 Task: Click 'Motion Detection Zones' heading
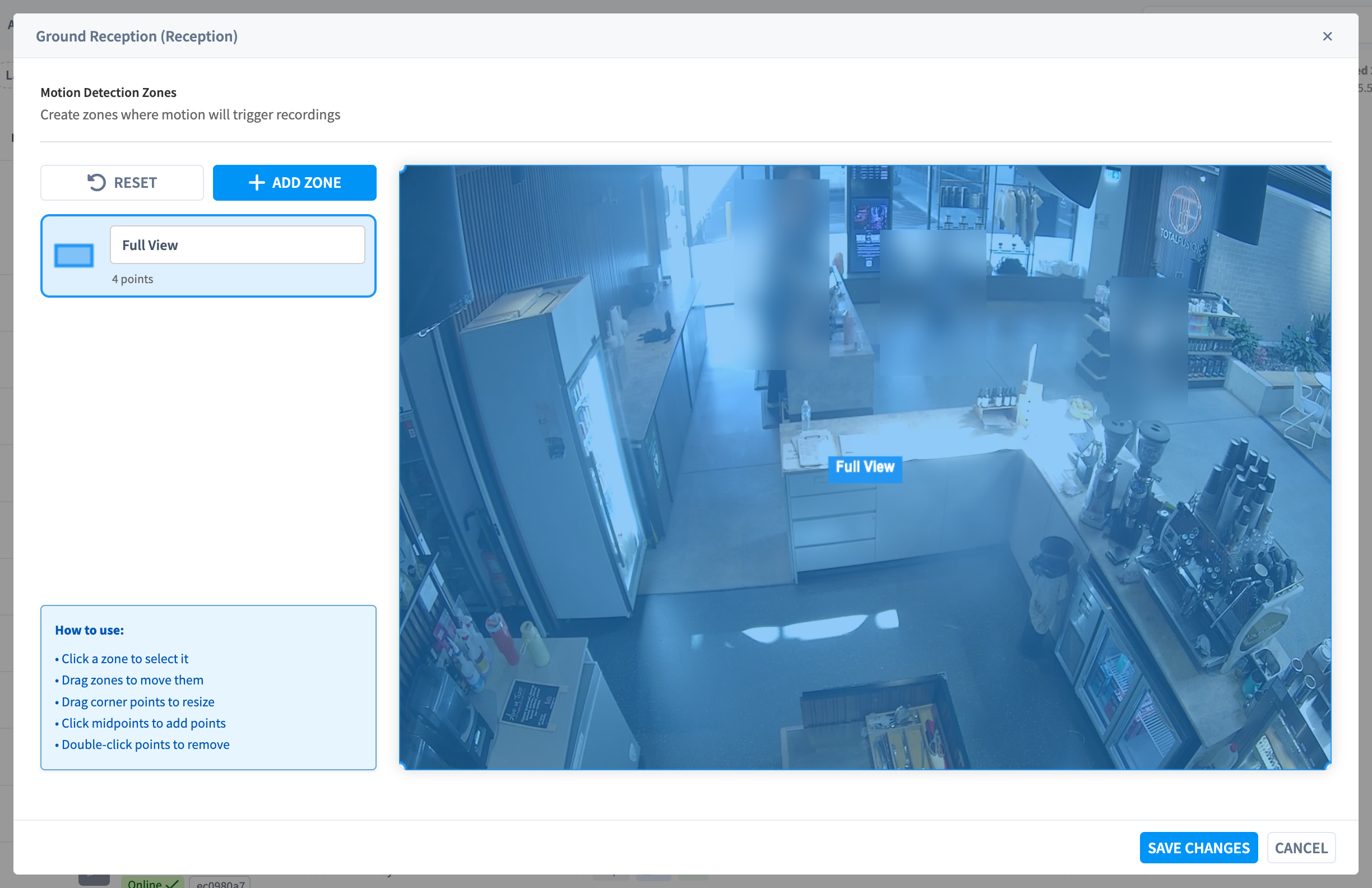tap(108, 93)
